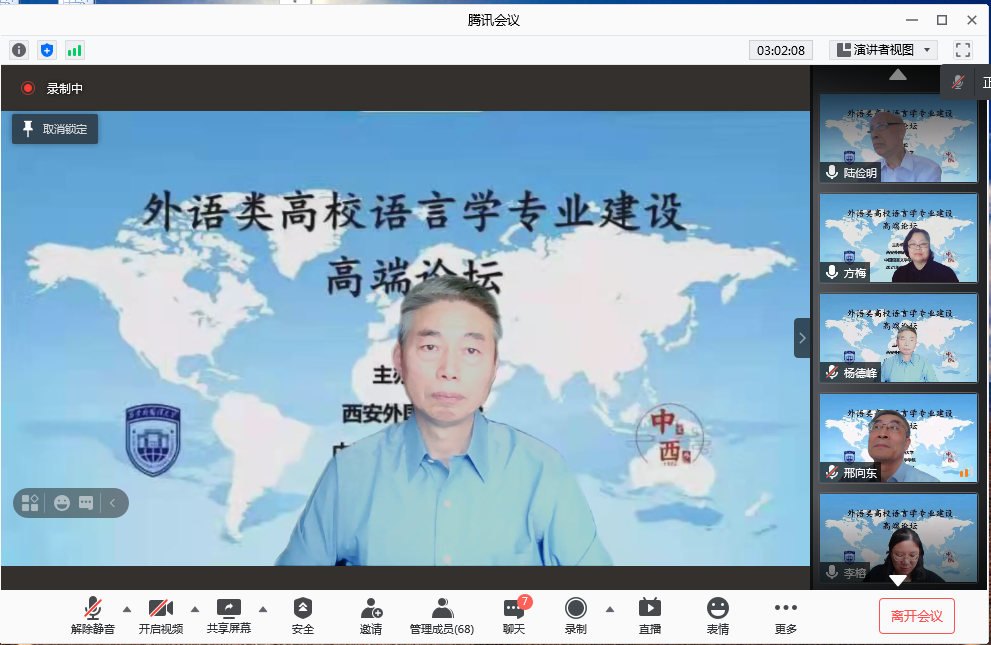Open the 更多 more menu
The image size is (991, 645).
(786, 615)
